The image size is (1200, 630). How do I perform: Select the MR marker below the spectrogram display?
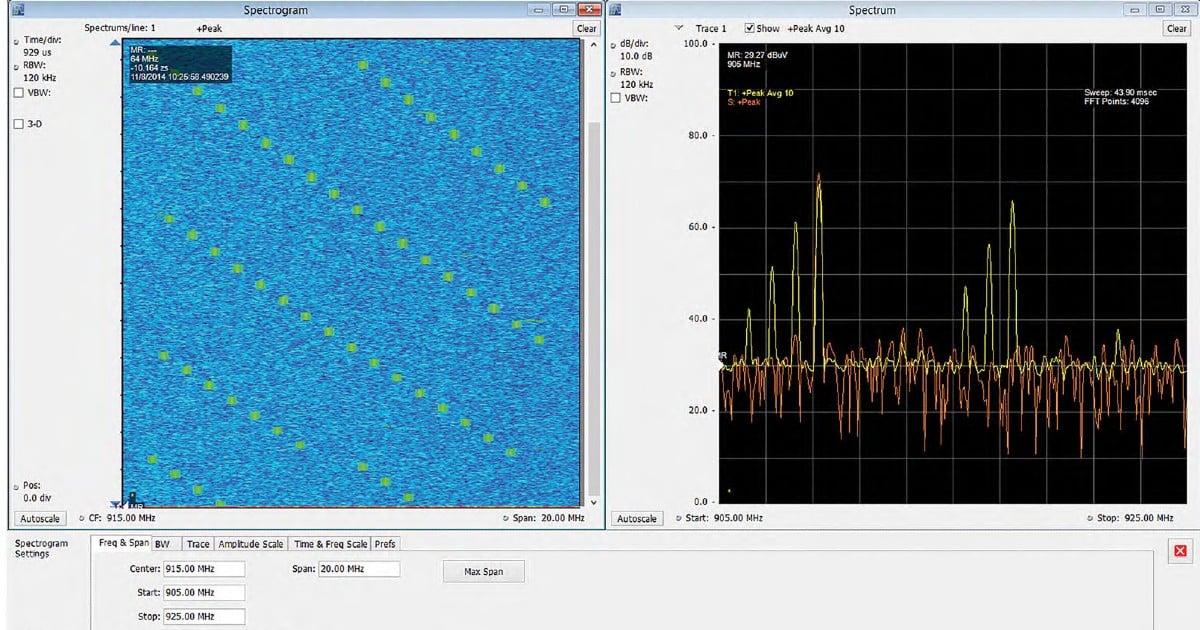(134, 506)
